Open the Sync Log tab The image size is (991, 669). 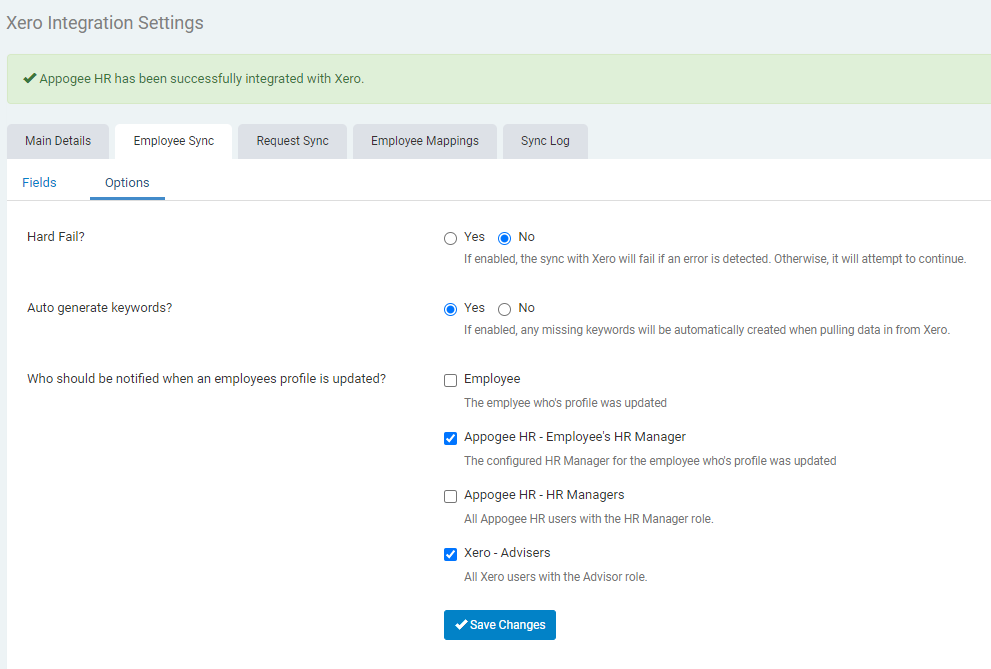pyautogui.click(x=544, y=141)
